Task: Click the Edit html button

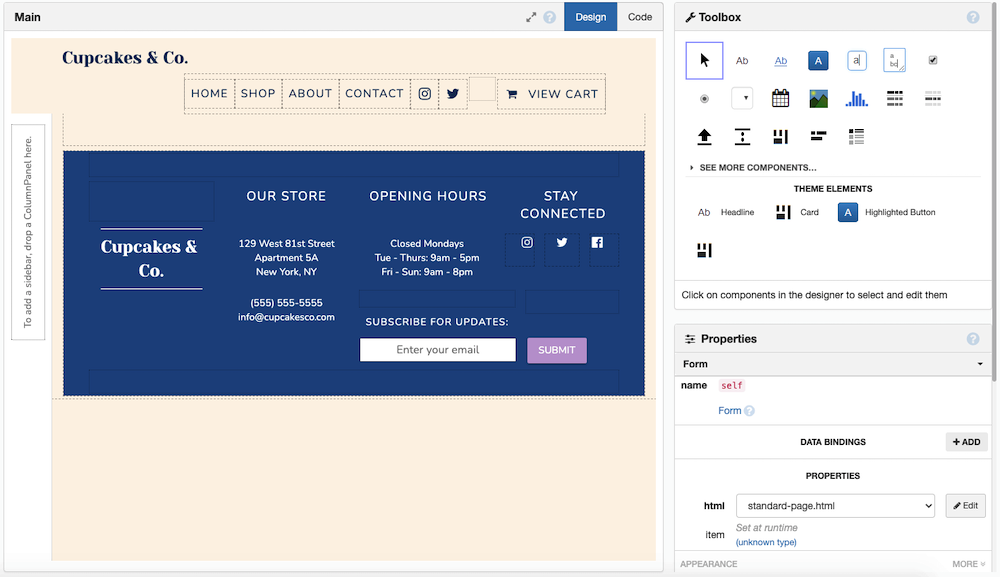Action: [966, 506]
